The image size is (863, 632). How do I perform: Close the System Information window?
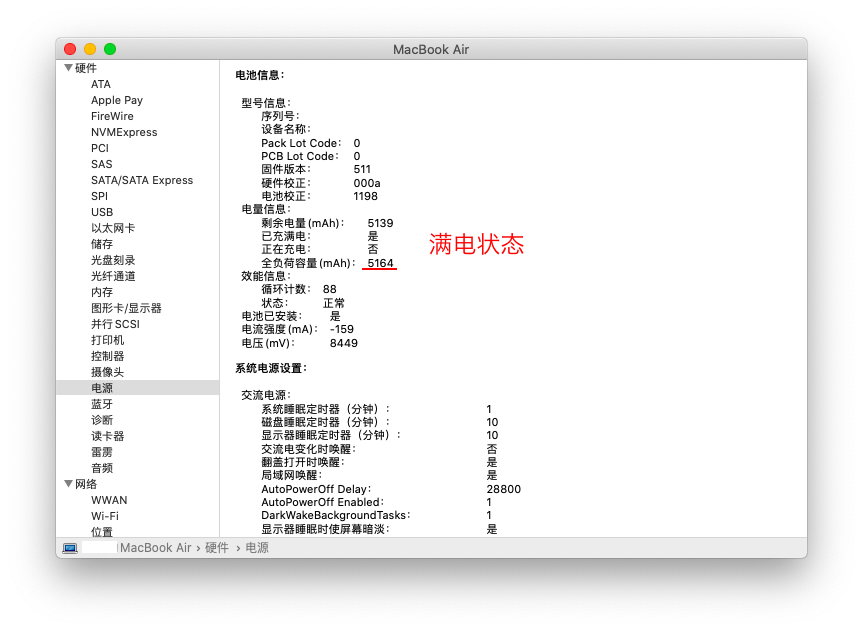[x=70, y=49]
